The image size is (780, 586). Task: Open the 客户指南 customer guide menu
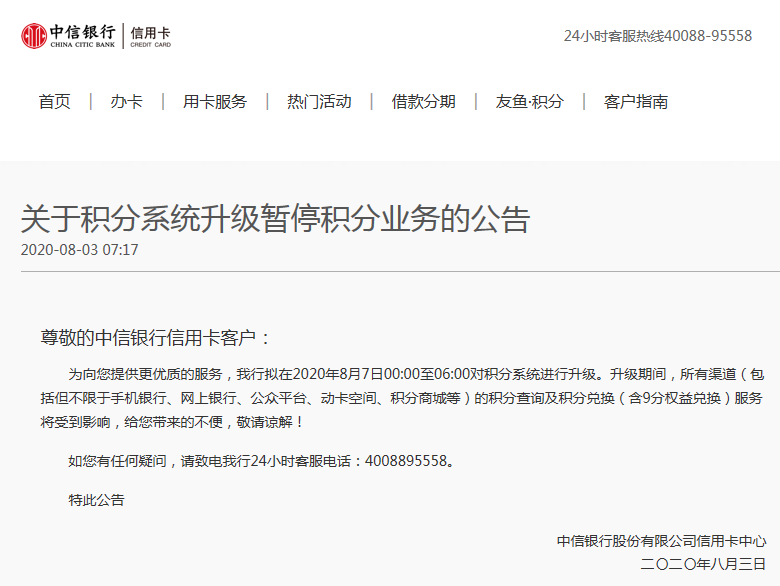tap(636, 101)
